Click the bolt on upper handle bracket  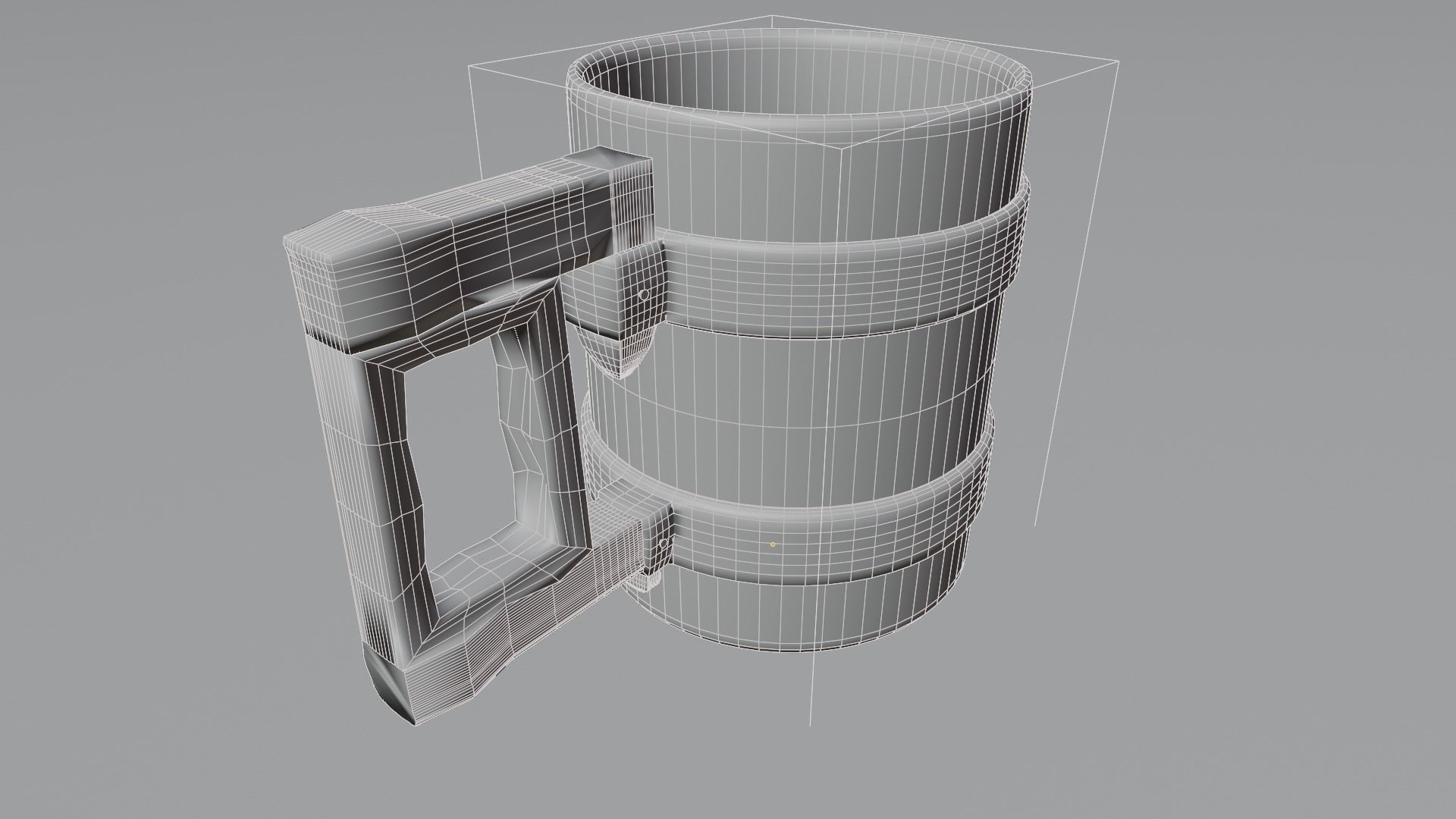(x=645, y=294)
